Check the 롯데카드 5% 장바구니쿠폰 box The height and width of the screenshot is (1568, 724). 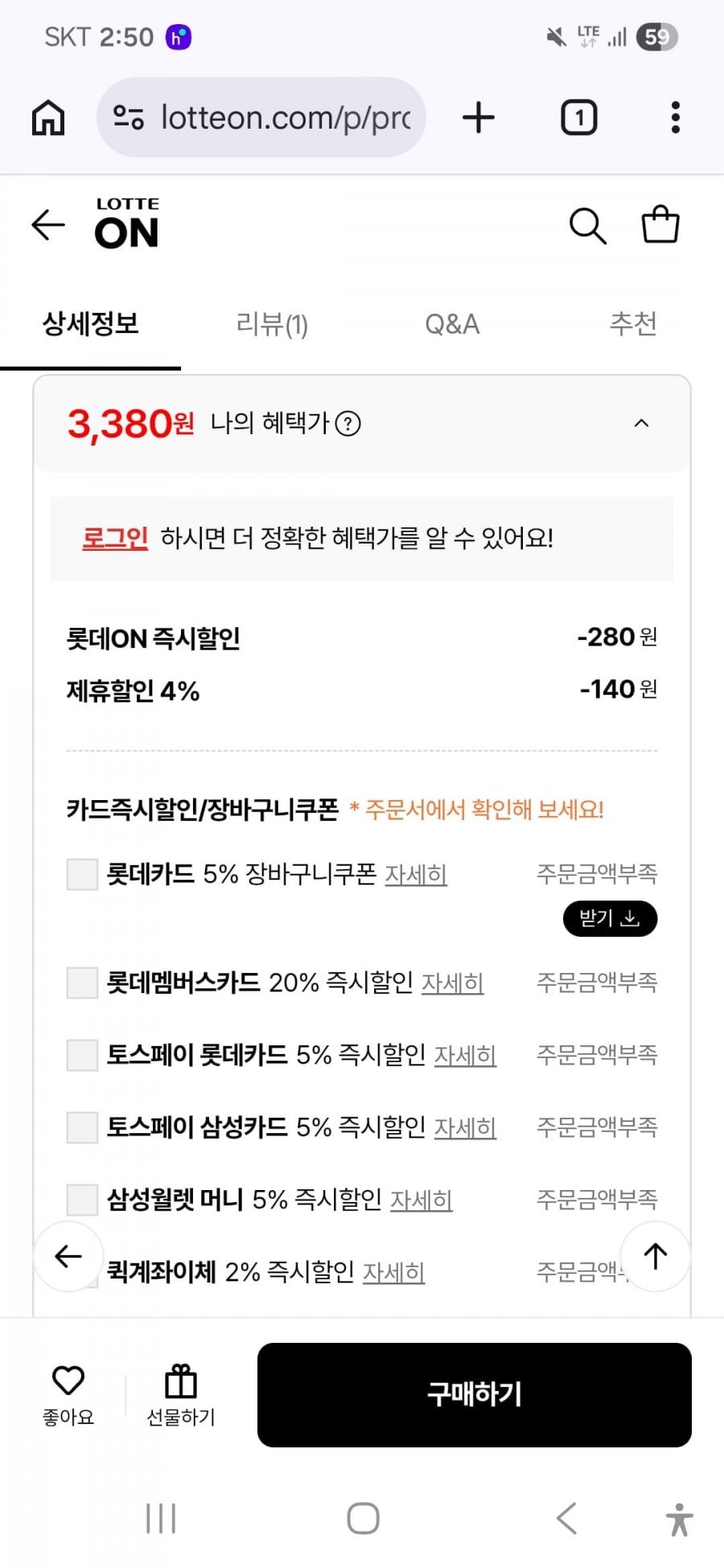point(82,874)
